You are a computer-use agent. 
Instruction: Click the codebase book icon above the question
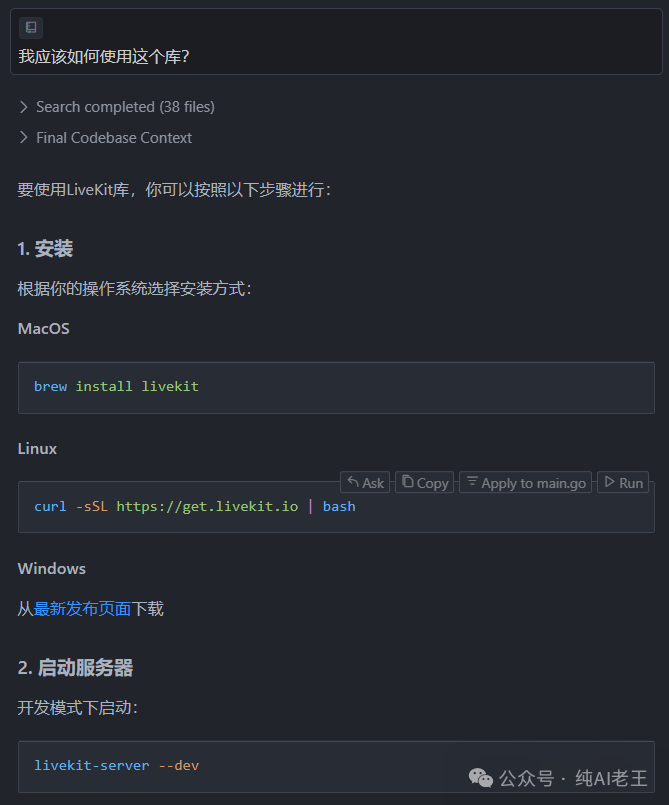pos(31,28)
